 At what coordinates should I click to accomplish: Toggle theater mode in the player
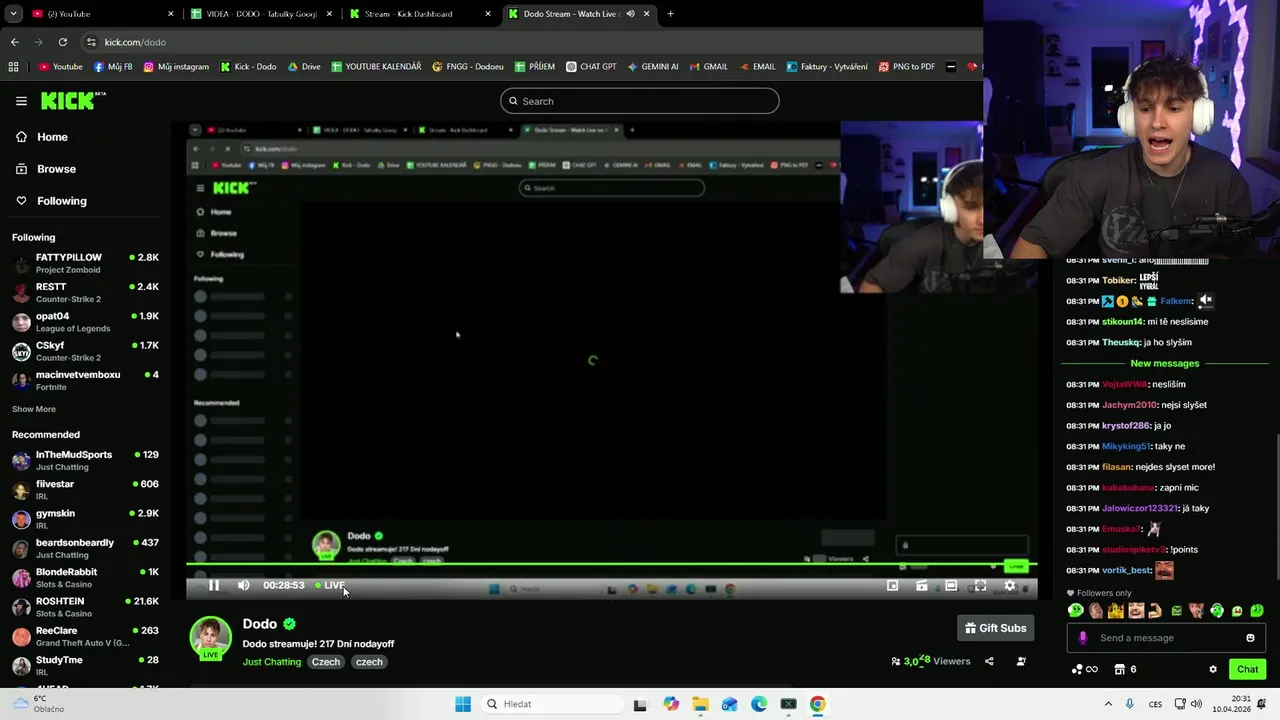[951, 586]
